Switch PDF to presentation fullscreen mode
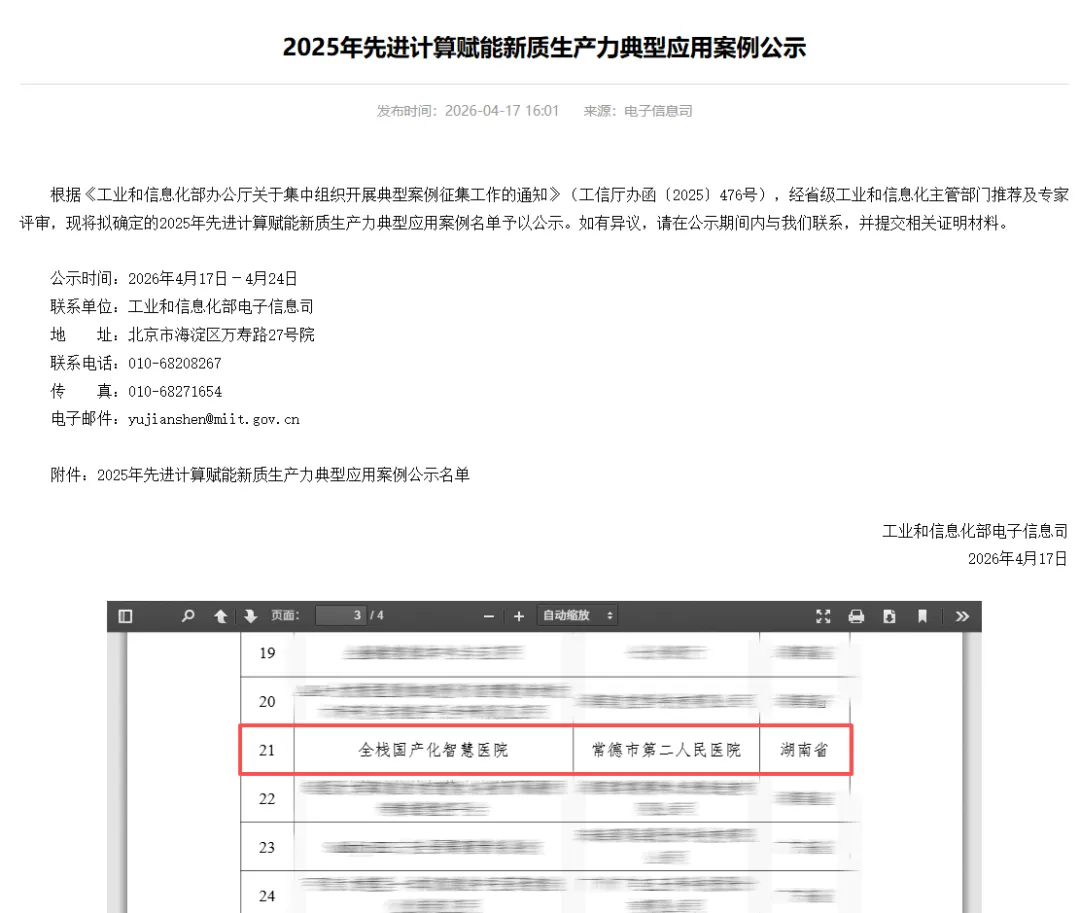This screenshot has width=1080, height=913. pos(823,616)
